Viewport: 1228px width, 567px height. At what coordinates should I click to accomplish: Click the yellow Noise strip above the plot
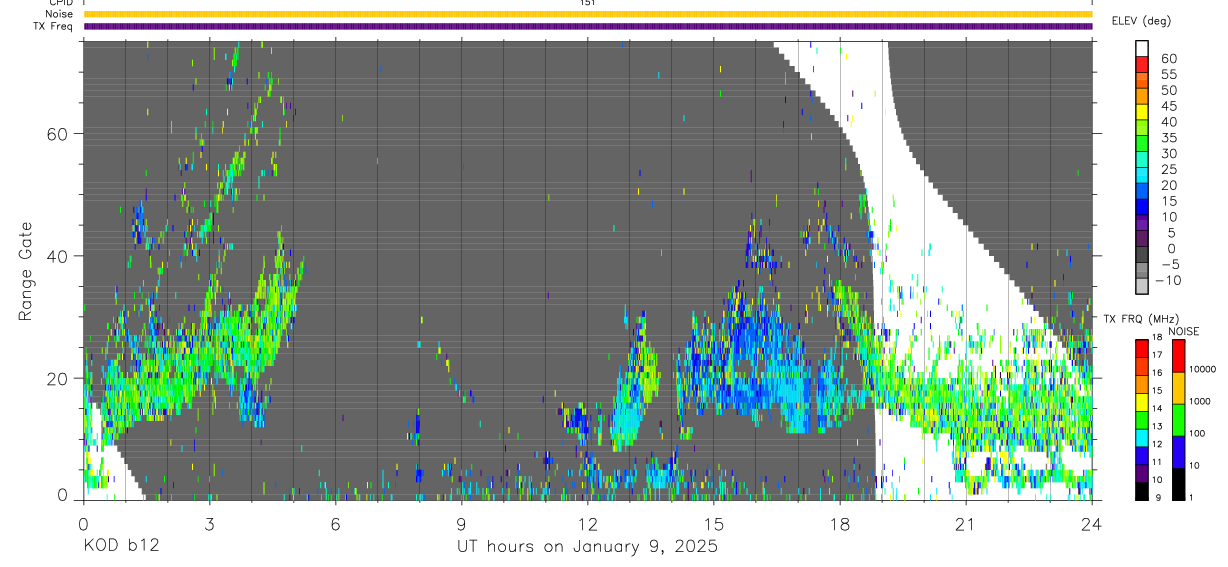[x=587, y=14]
